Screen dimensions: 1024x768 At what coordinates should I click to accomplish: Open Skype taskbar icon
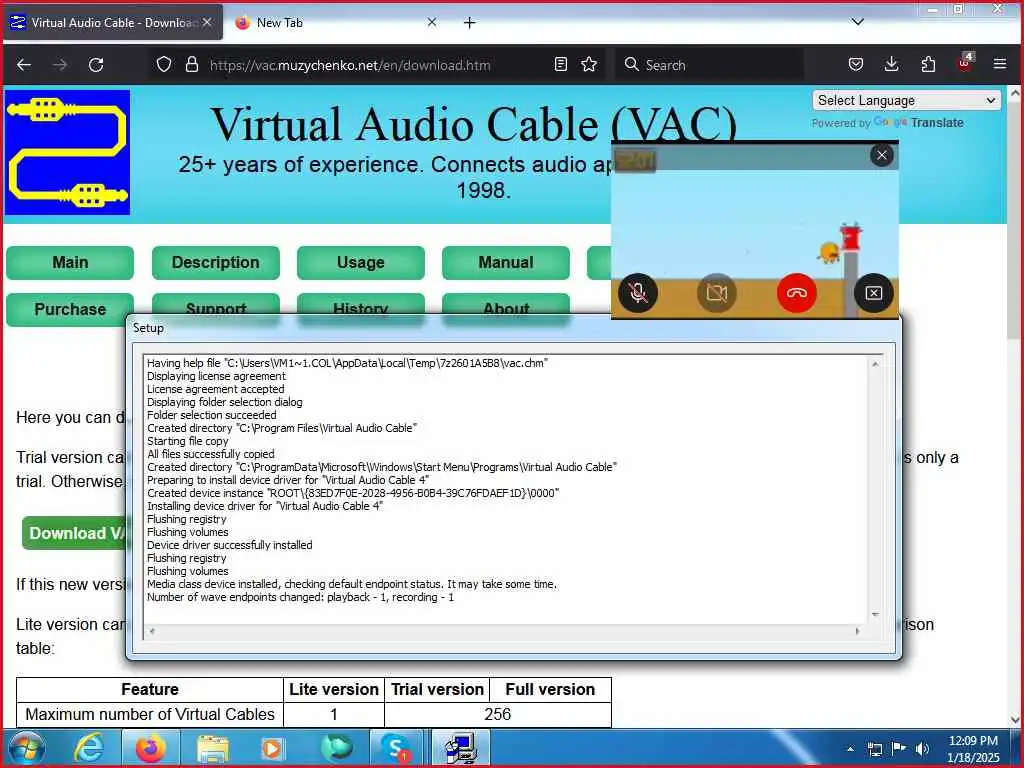point(396,748)
